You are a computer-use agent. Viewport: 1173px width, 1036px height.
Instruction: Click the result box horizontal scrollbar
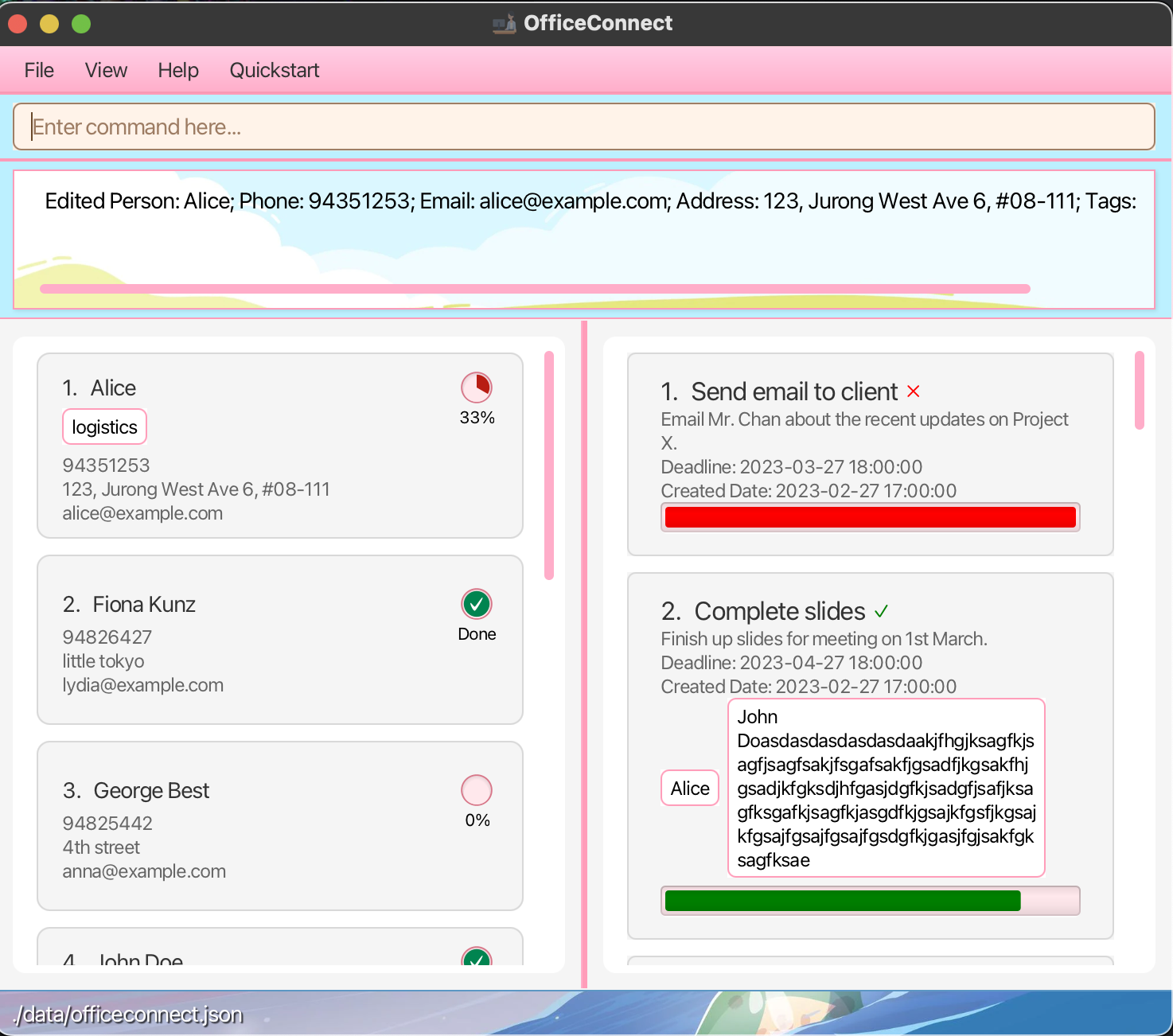point(535,289)
